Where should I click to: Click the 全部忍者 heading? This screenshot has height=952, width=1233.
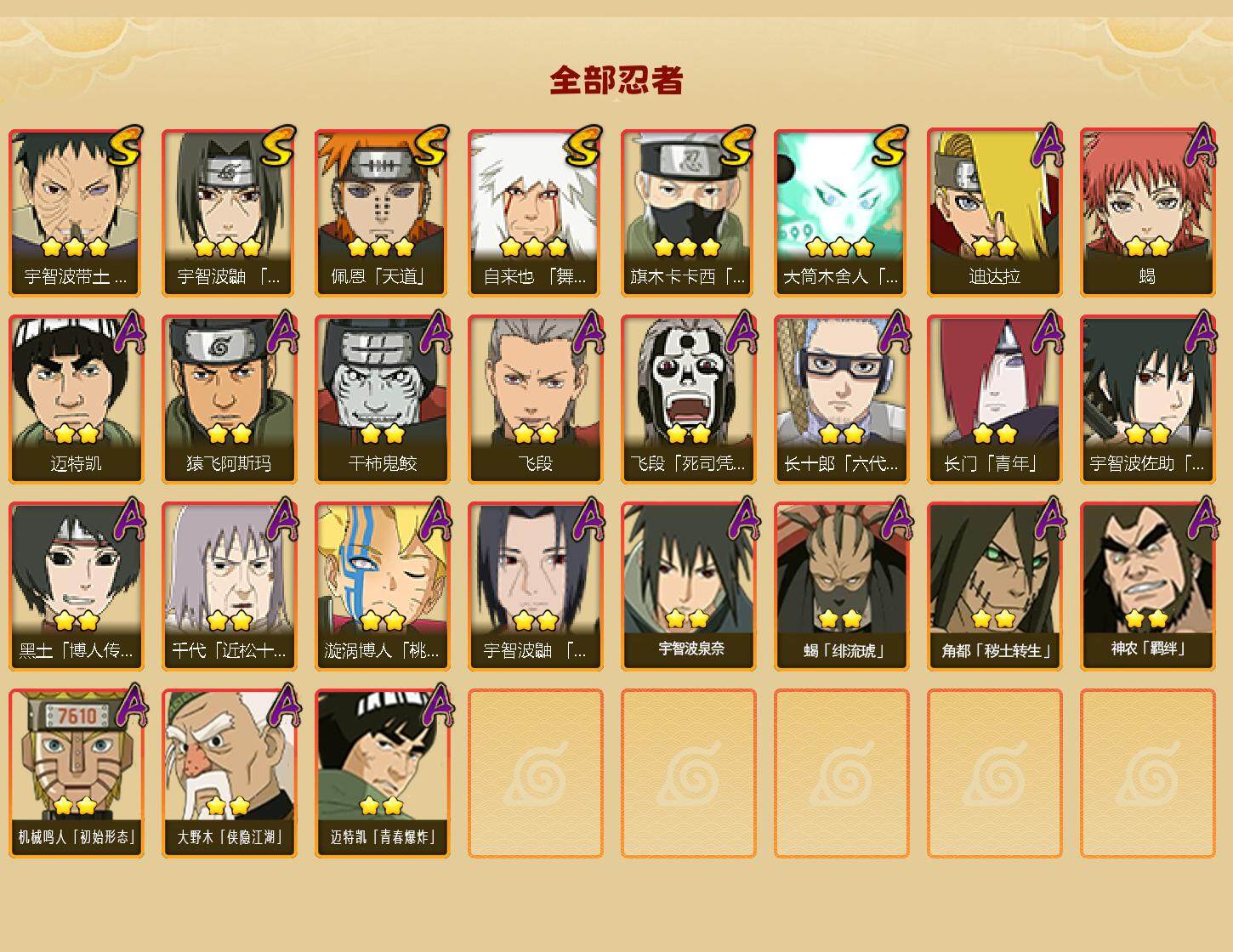point(616,81)
